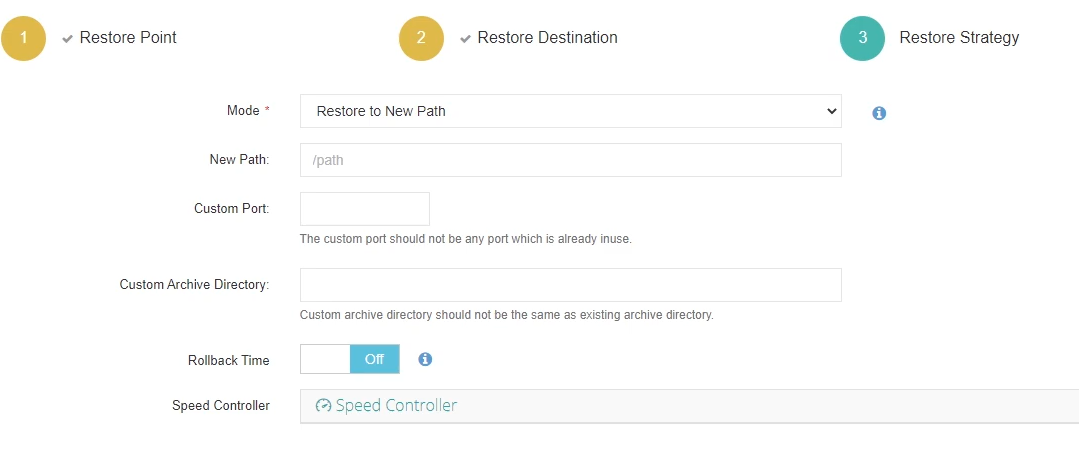Go to the Restore Destination step
The image size is (1079, 471).
[547, 38]
